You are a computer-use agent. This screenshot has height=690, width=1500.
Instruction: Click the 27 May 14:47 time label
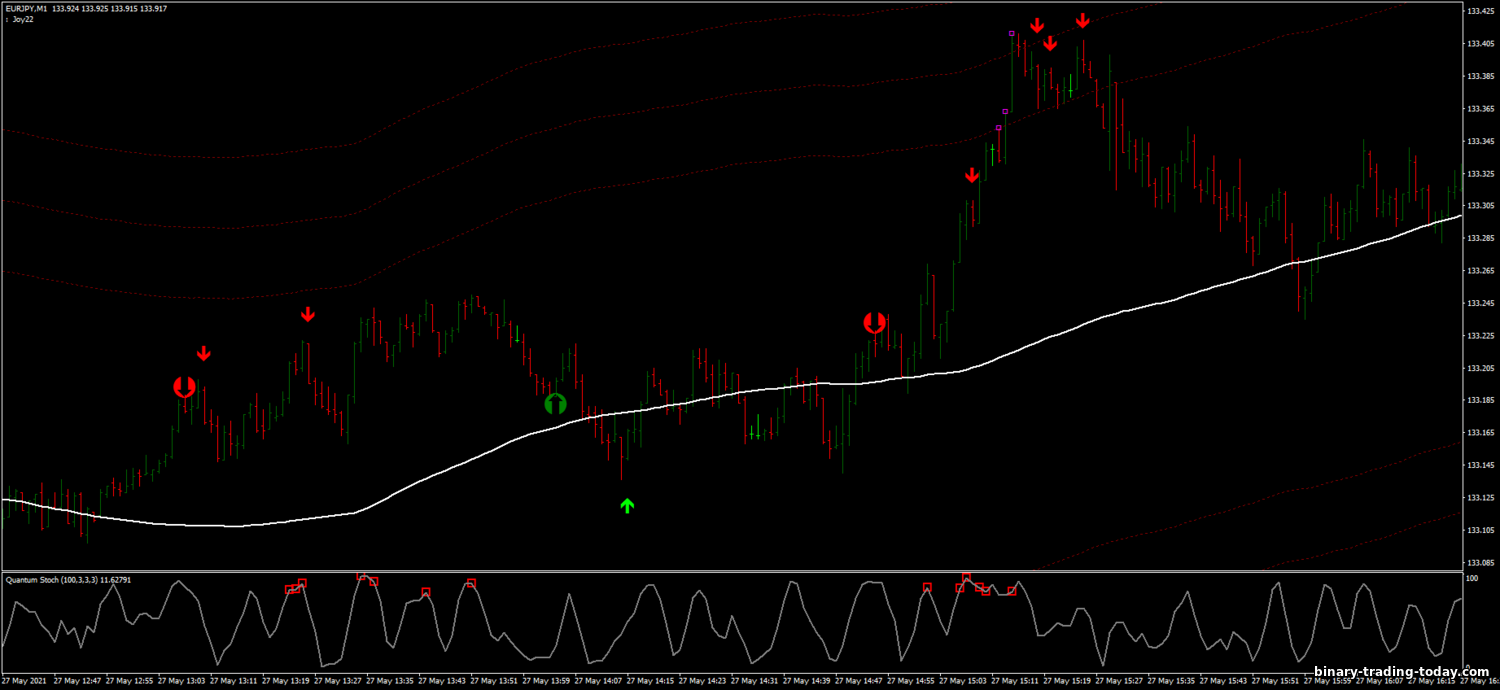tap(858, 681)
